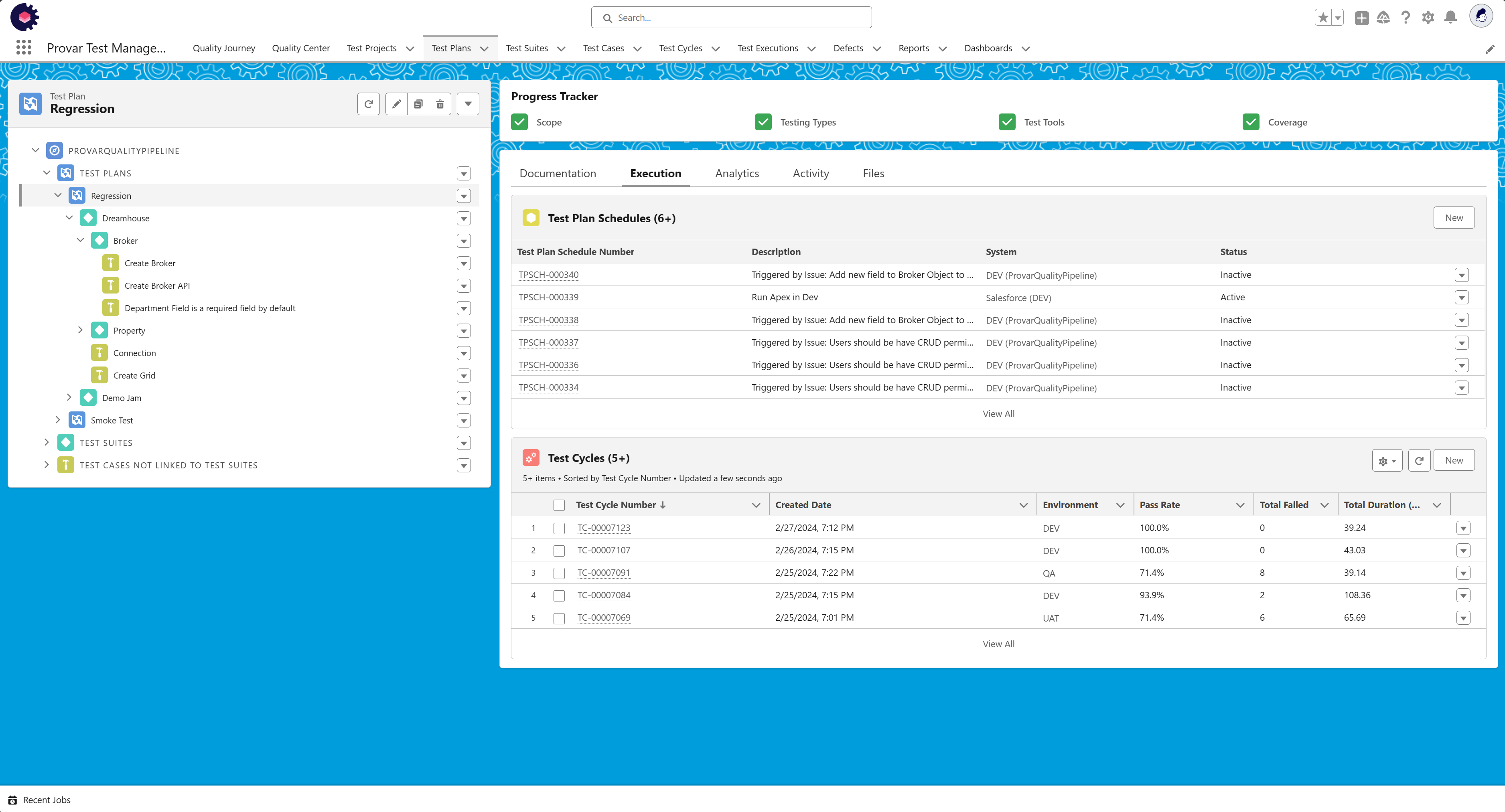
Task: Click inside the global Search field
Action: (x=730, y=18)
